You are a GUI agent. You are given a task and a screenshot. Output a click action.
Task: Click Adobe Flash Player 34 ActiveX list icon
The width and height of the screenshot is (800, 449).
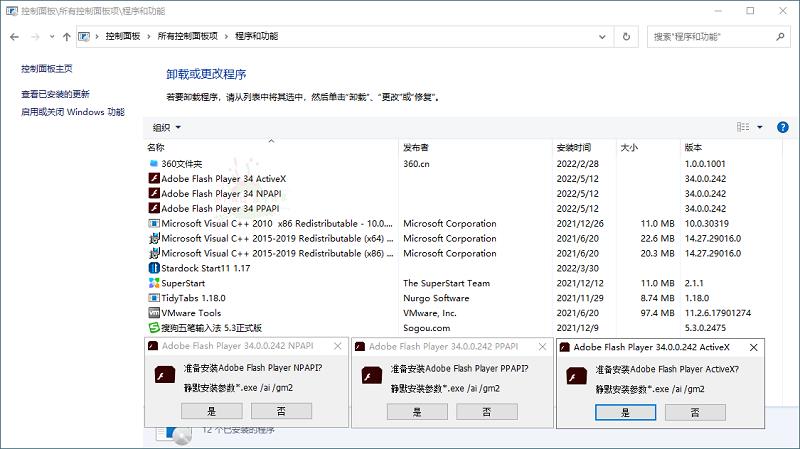coord(153,178)
